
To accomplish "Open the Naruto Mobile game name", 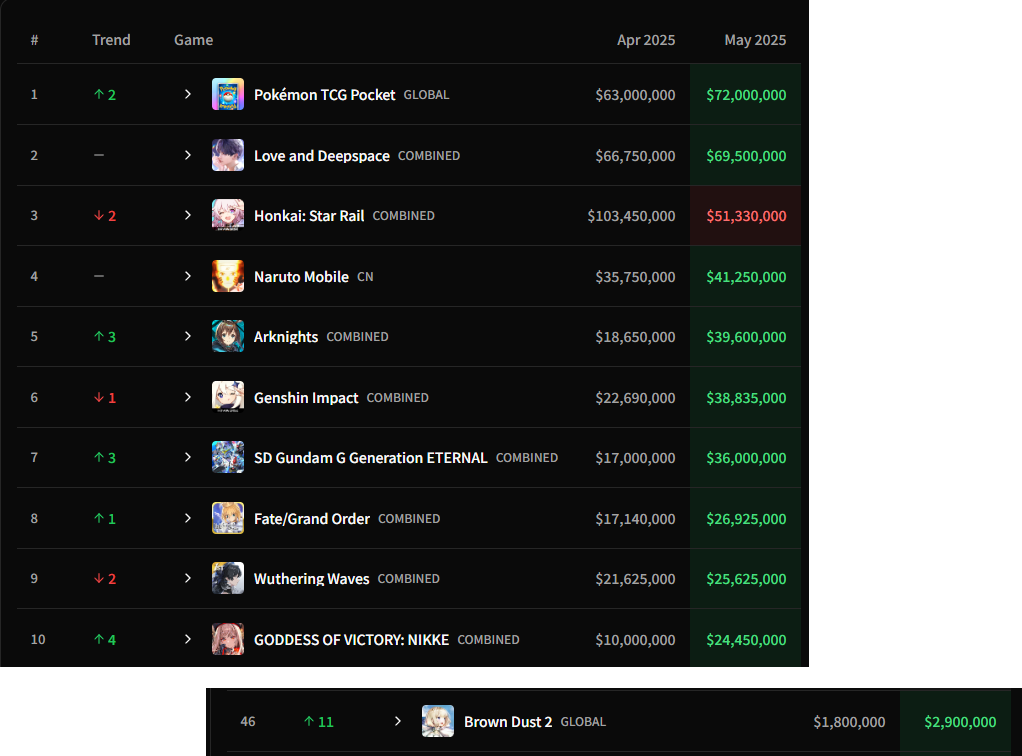I will pyautogui.click(x=301, y=277).
